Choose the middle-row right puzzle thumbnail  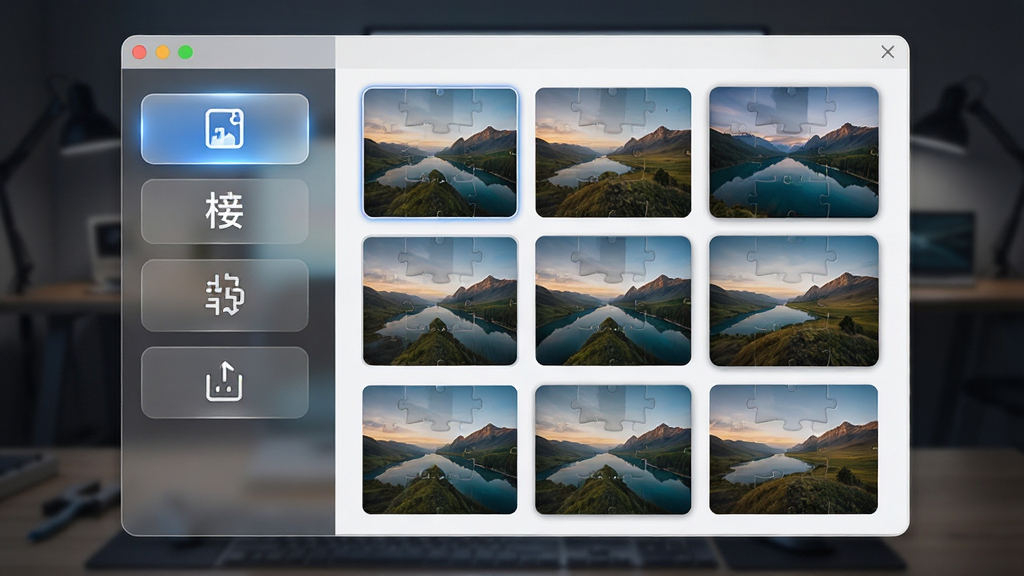pos(793,300)
